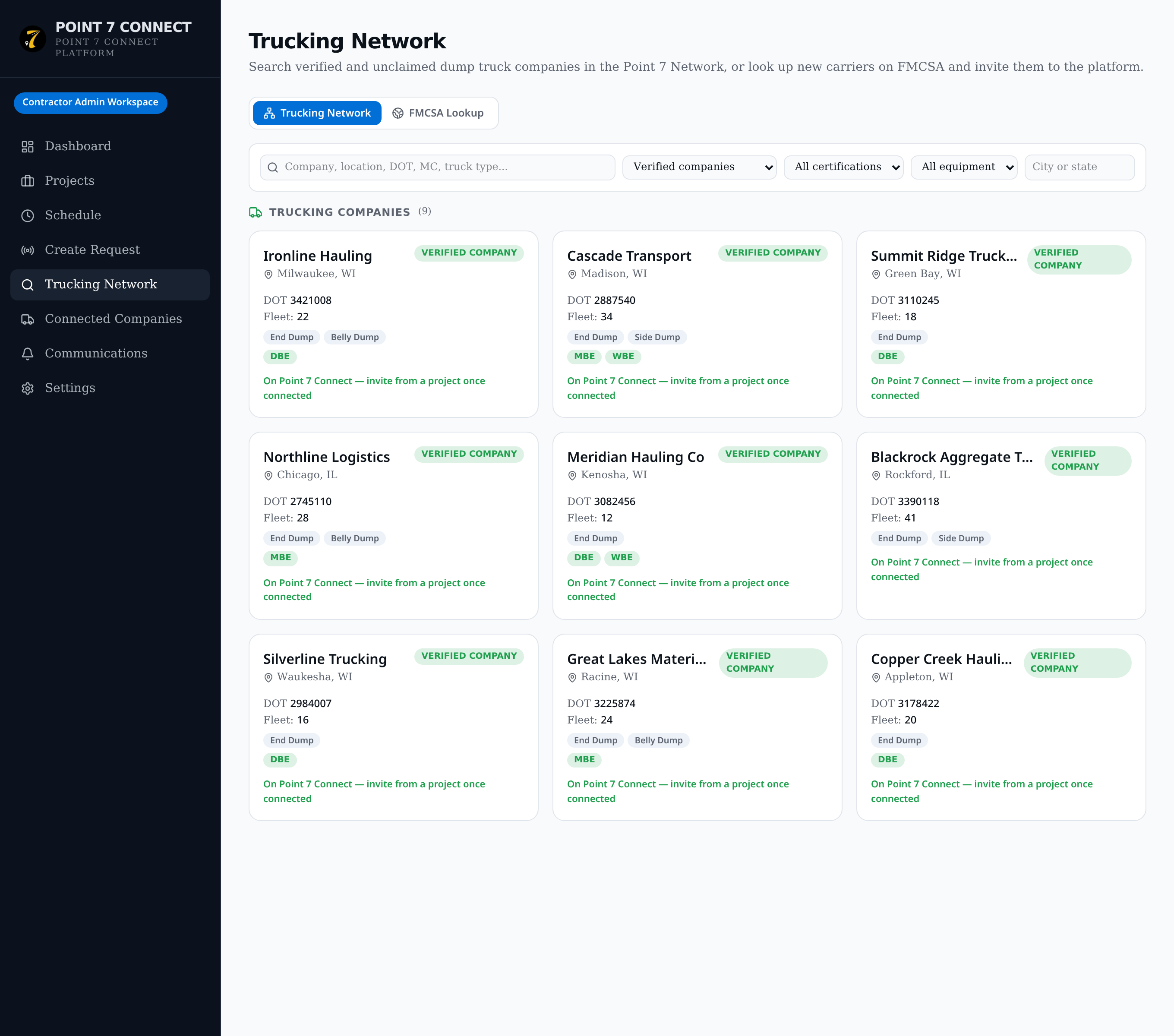Click the Communications bell icon

[x=28, y=354]
